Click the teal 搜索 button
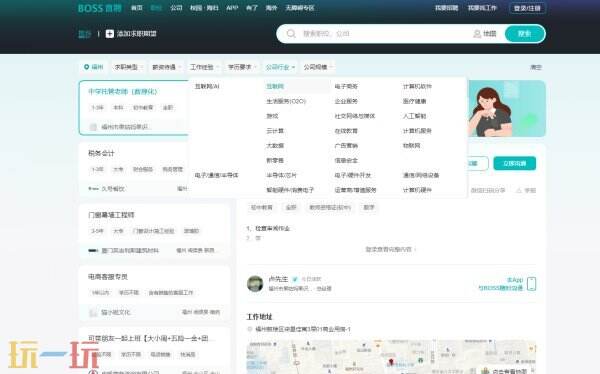 [525, 34]
